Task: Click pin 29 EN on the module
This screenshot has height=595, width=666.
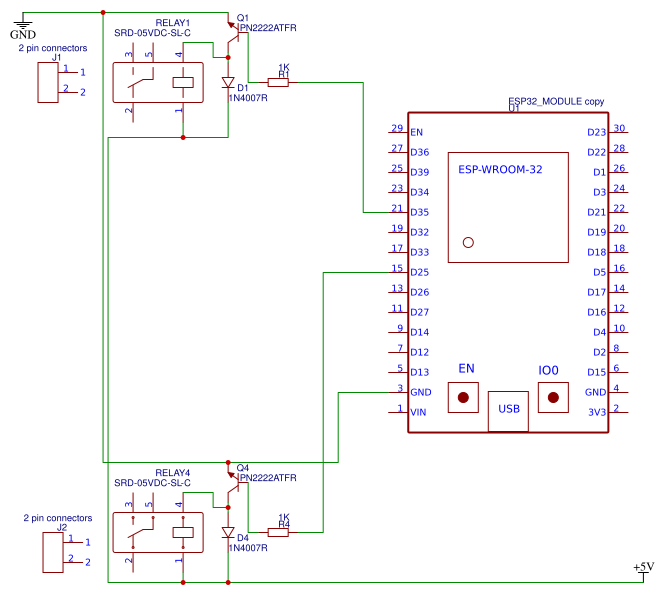Action: (398, 132)
